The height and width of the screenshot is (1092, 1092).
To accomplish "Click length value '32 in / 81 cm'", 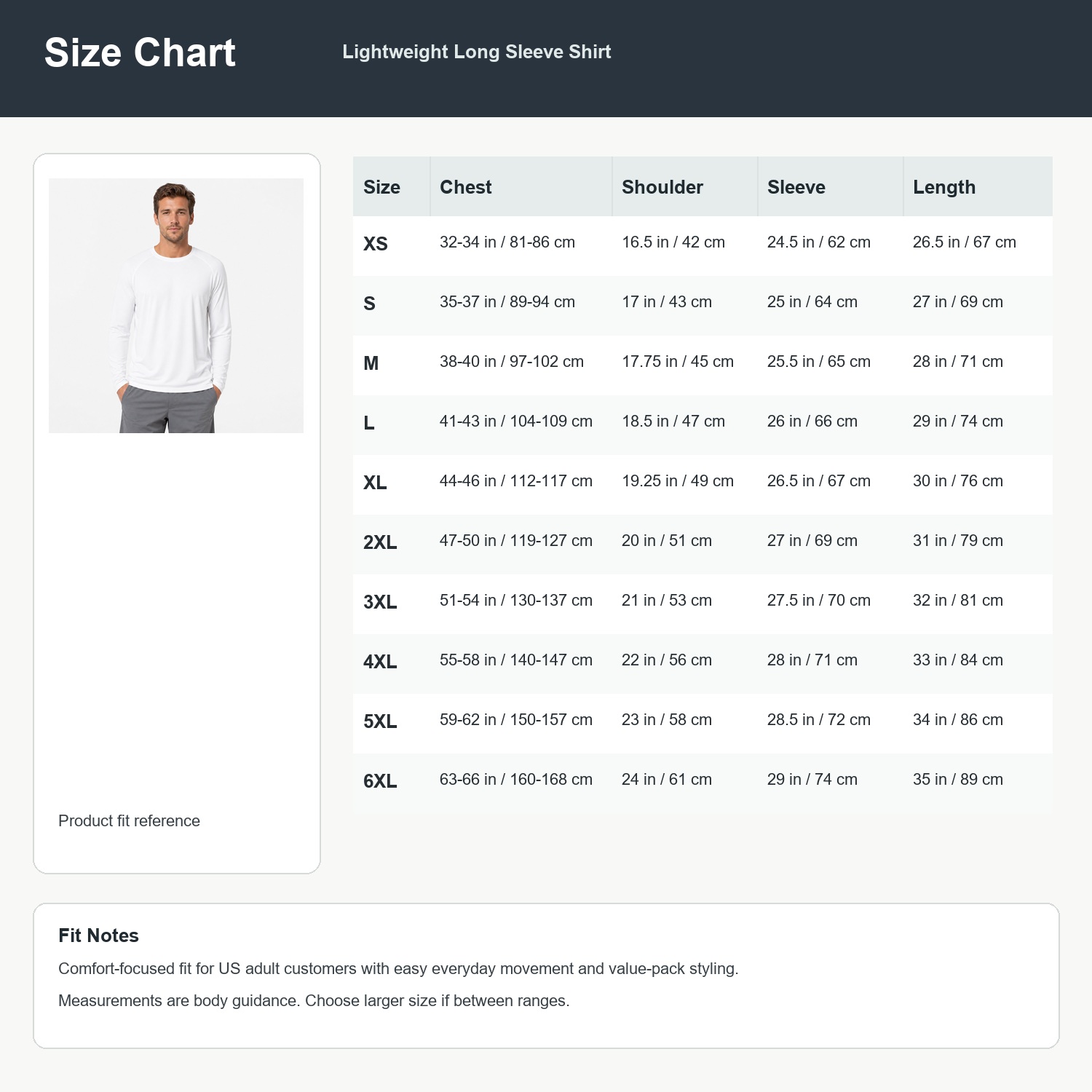I will tap(958, 601).
